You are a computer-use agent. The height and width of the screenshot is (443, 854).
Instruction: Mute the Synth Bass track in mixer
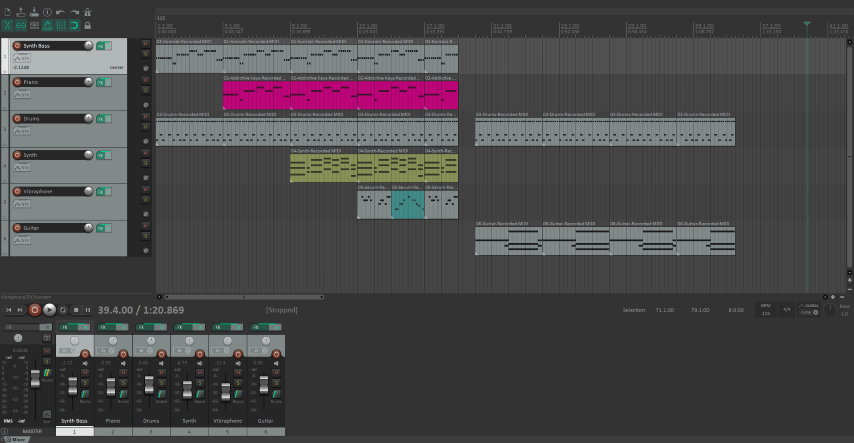tap(86, 374)
